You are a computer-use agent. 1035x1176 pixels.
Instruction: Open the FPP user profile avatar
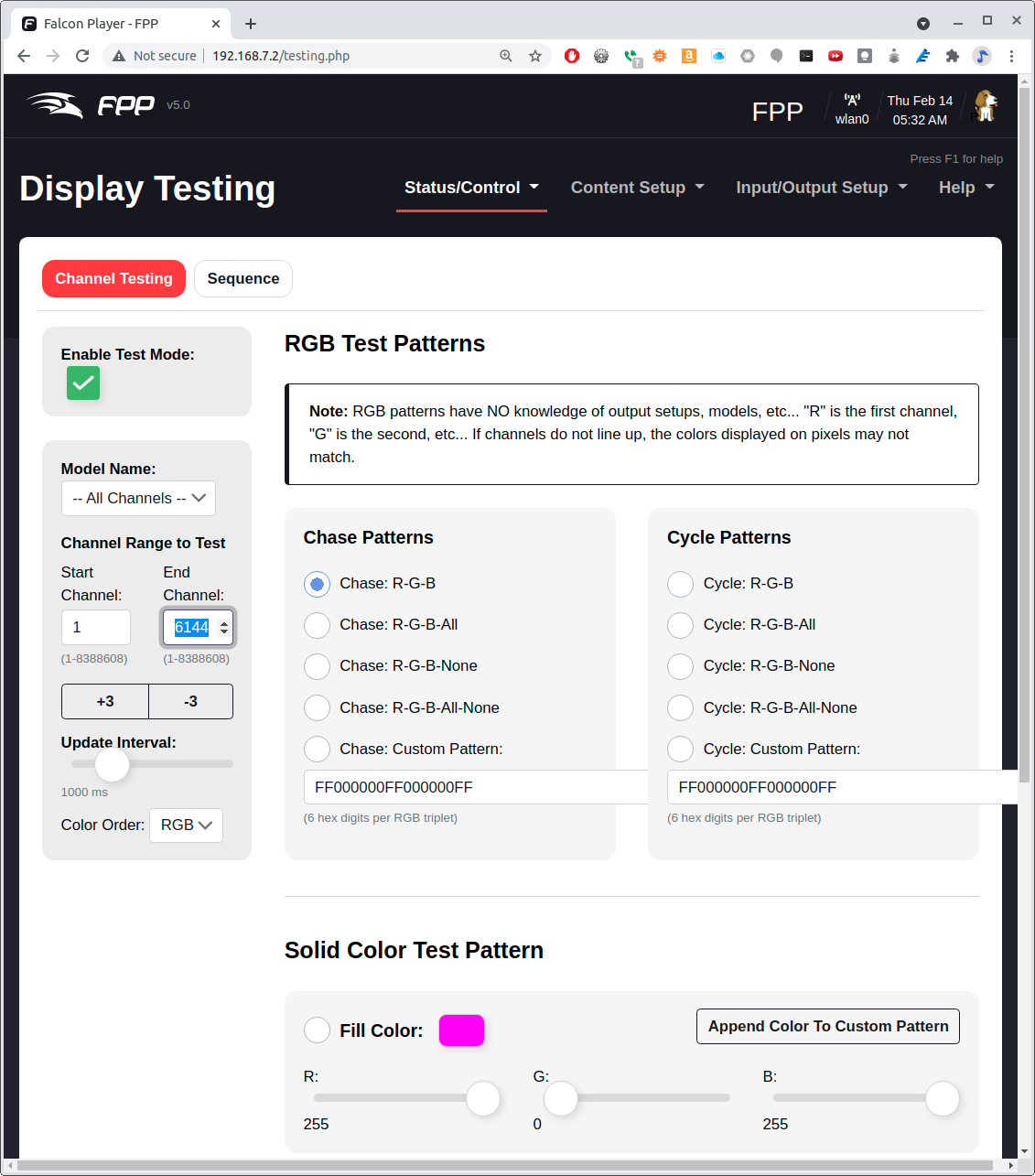[x=984, y=105]
